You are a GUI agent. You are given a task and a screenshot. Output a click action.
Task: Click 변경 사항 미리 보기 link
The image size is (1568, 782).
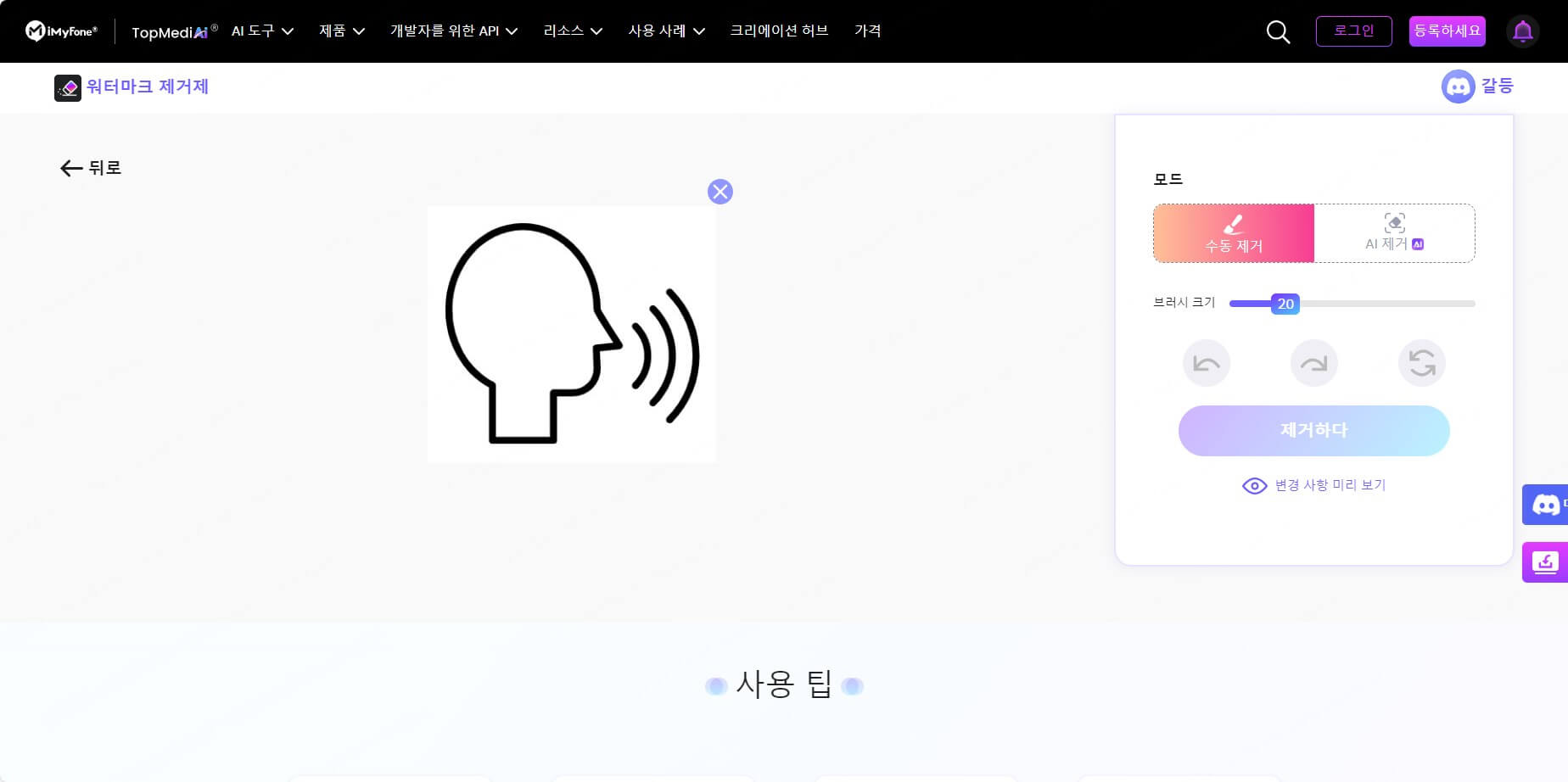1330,485
